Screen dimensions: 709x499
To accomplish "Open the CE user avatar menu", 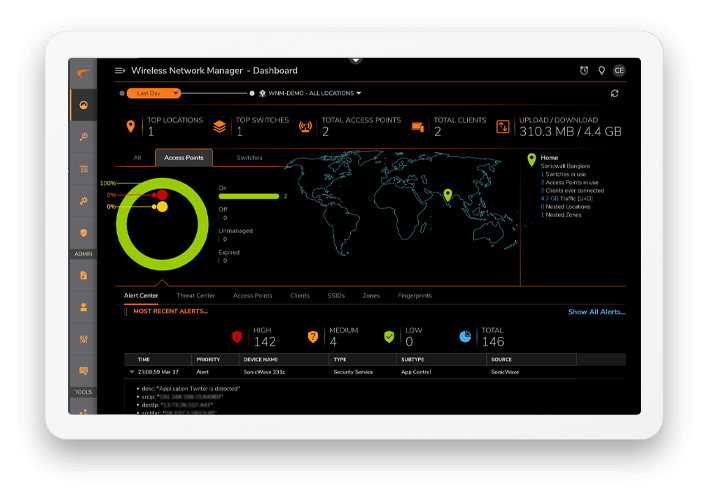I will pyautogui.click(x=619, y=71).
